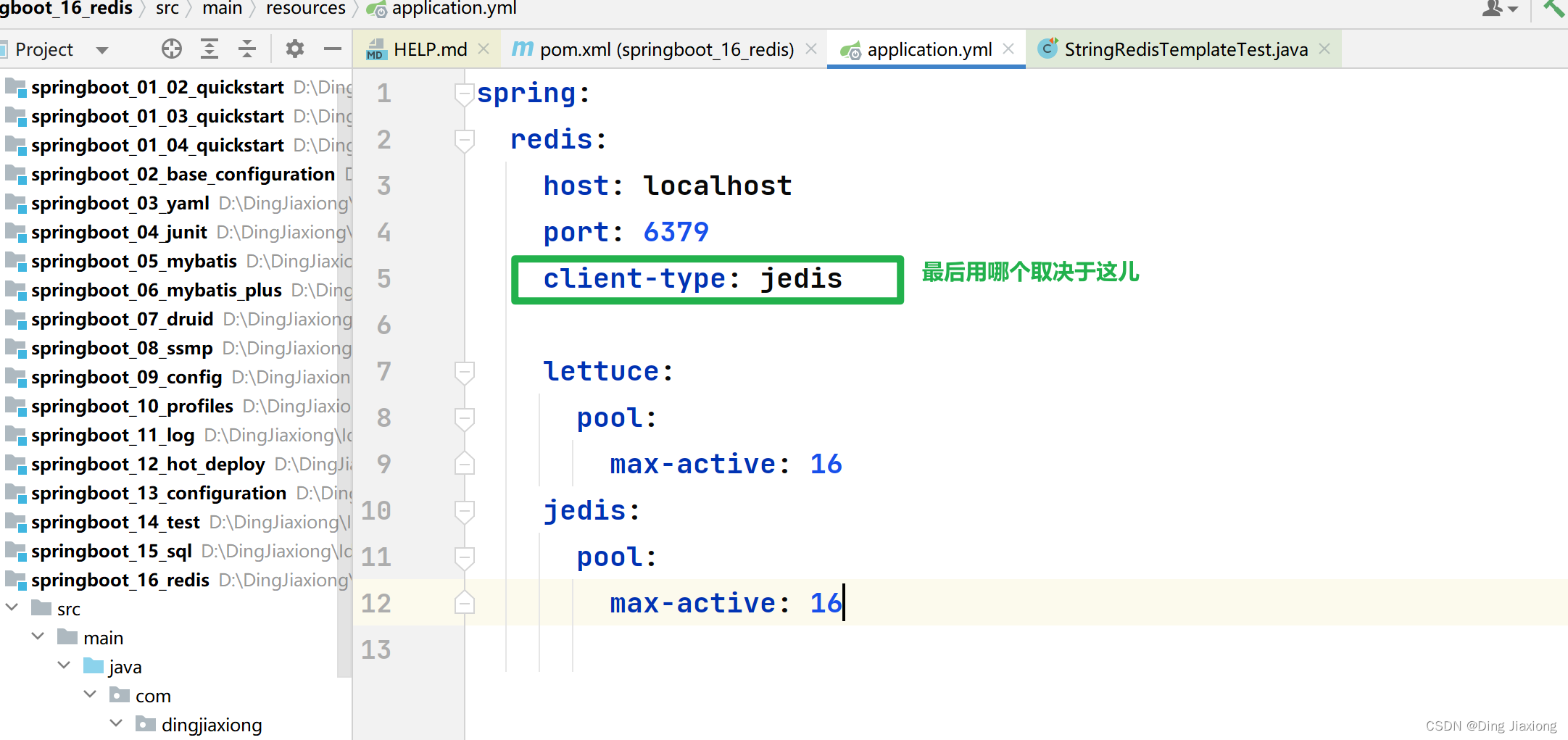Close the pom.xml tab
This screenshot has height=740, width=1568.
click(811, 49)
